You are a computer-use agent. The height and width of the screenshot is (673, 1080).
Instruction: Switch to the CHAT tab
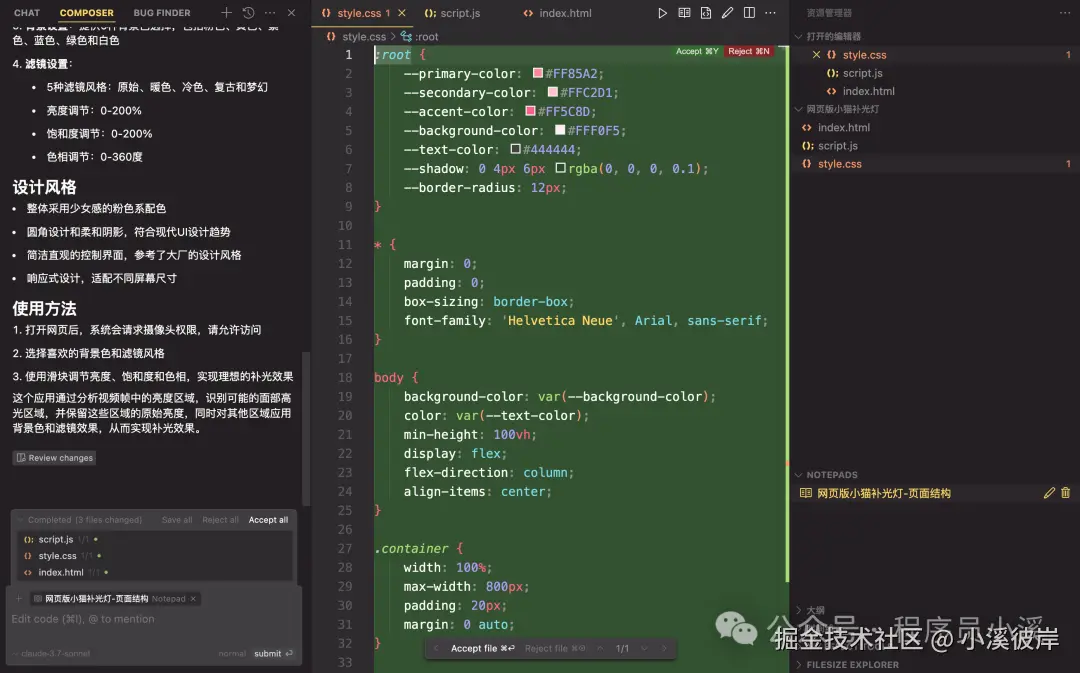click(27, 12)
